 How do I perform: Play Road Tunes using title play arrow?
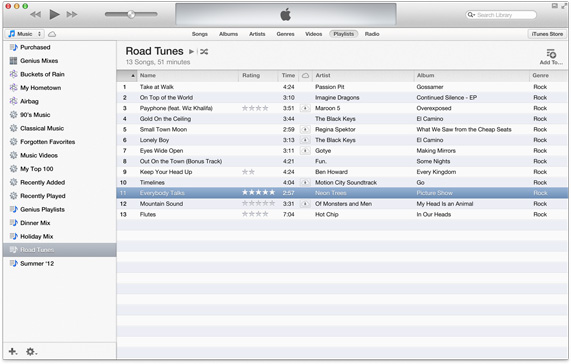191,52
